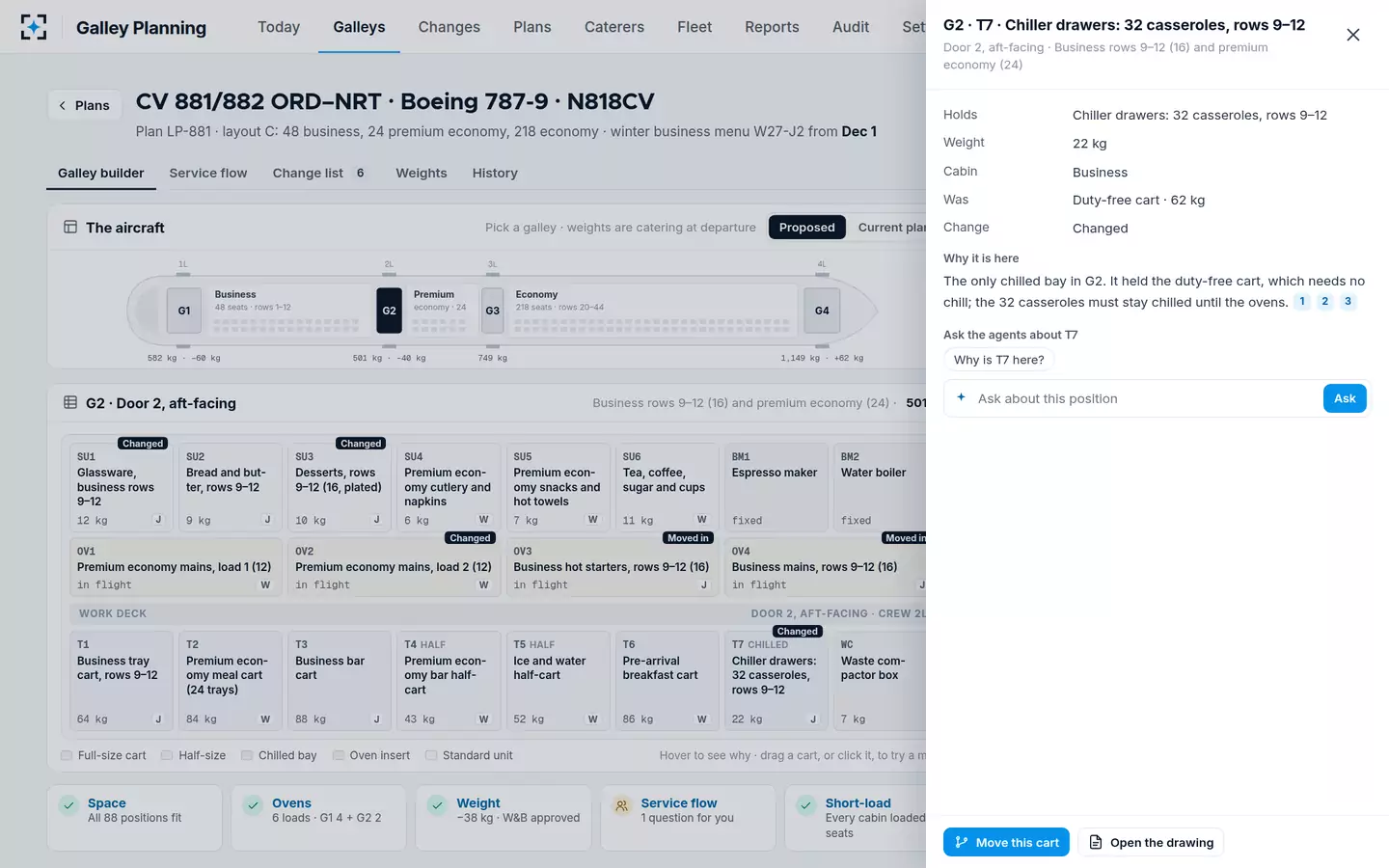Focus the Ask about this position field
1389x868 pixels.
(1146, 398)
